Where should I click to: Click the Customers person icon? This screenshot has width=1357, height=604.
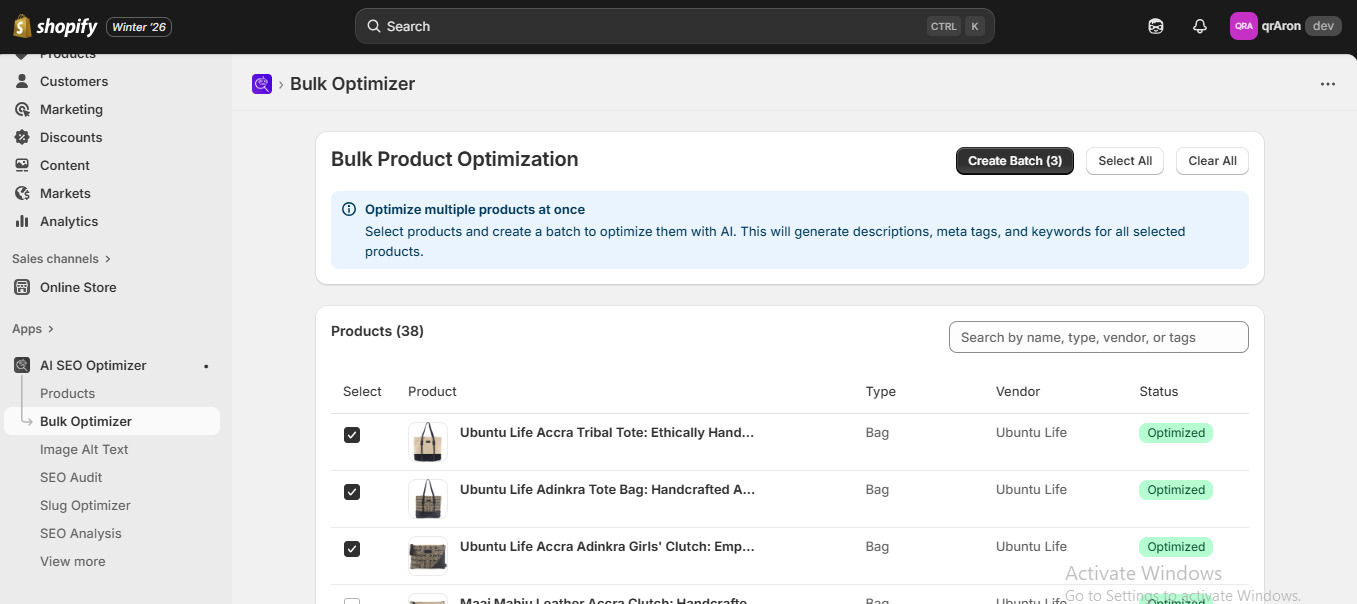coord(22,81)
